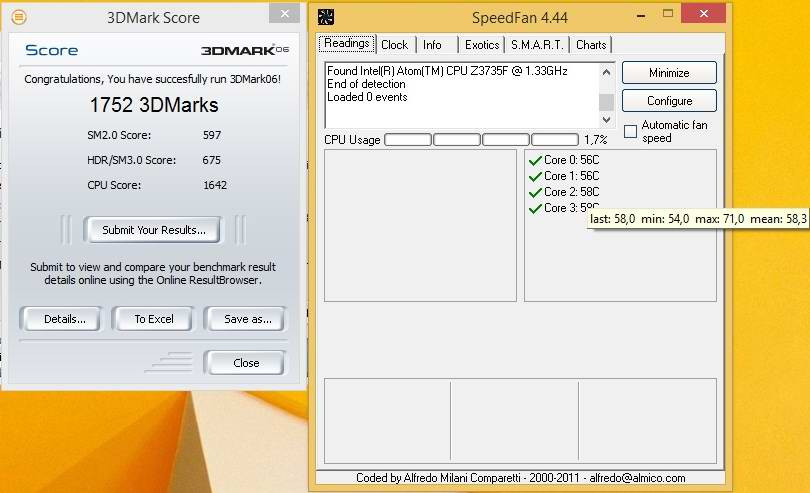Click the first CPU Usage bar
The height and width of the screenshot is (493, 810).
(408, 140)
